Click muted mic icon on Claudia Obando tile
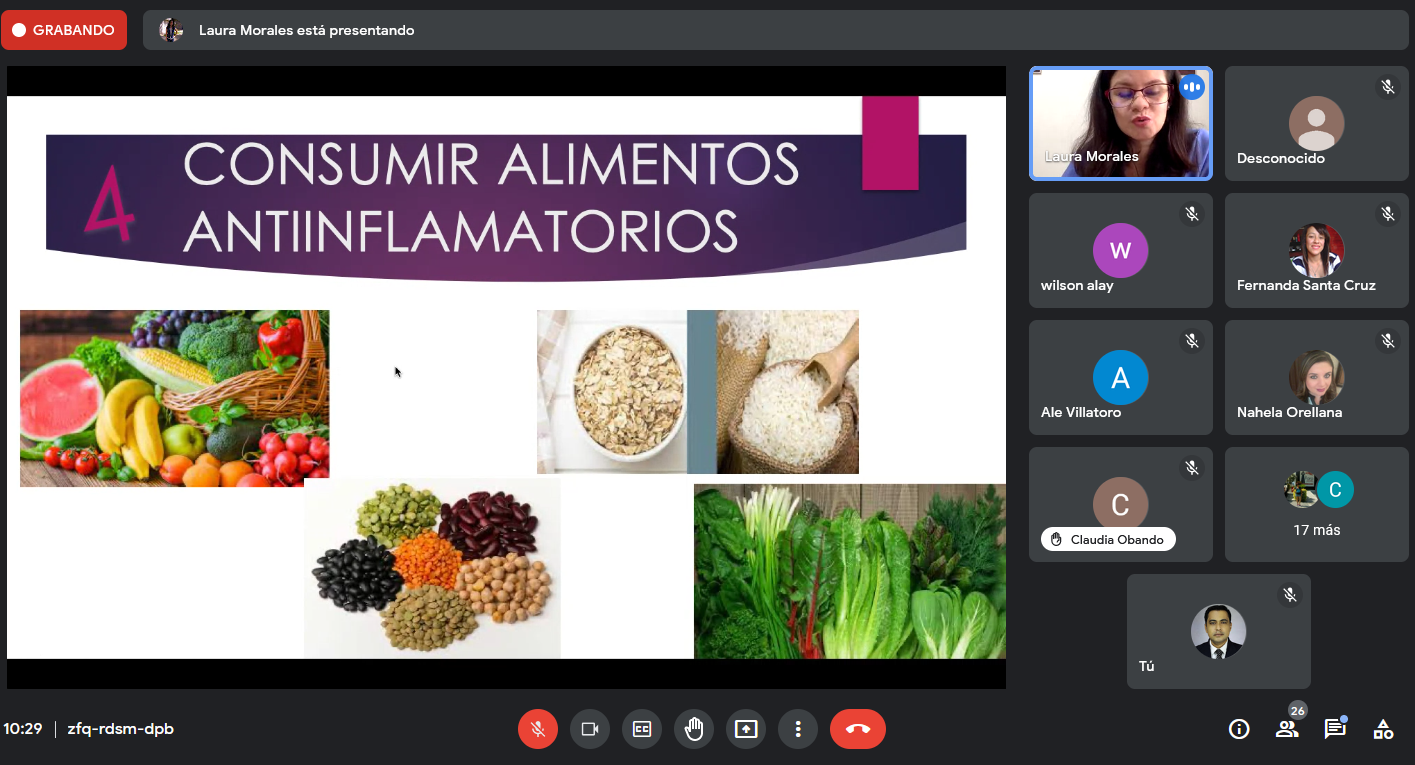This screenshot has width=1415, height=765. (1192, 468)
